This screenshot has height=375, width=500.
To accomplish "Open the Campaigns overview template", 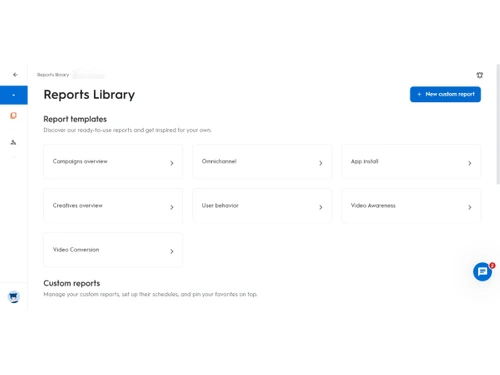I will [x=113, y=162].
